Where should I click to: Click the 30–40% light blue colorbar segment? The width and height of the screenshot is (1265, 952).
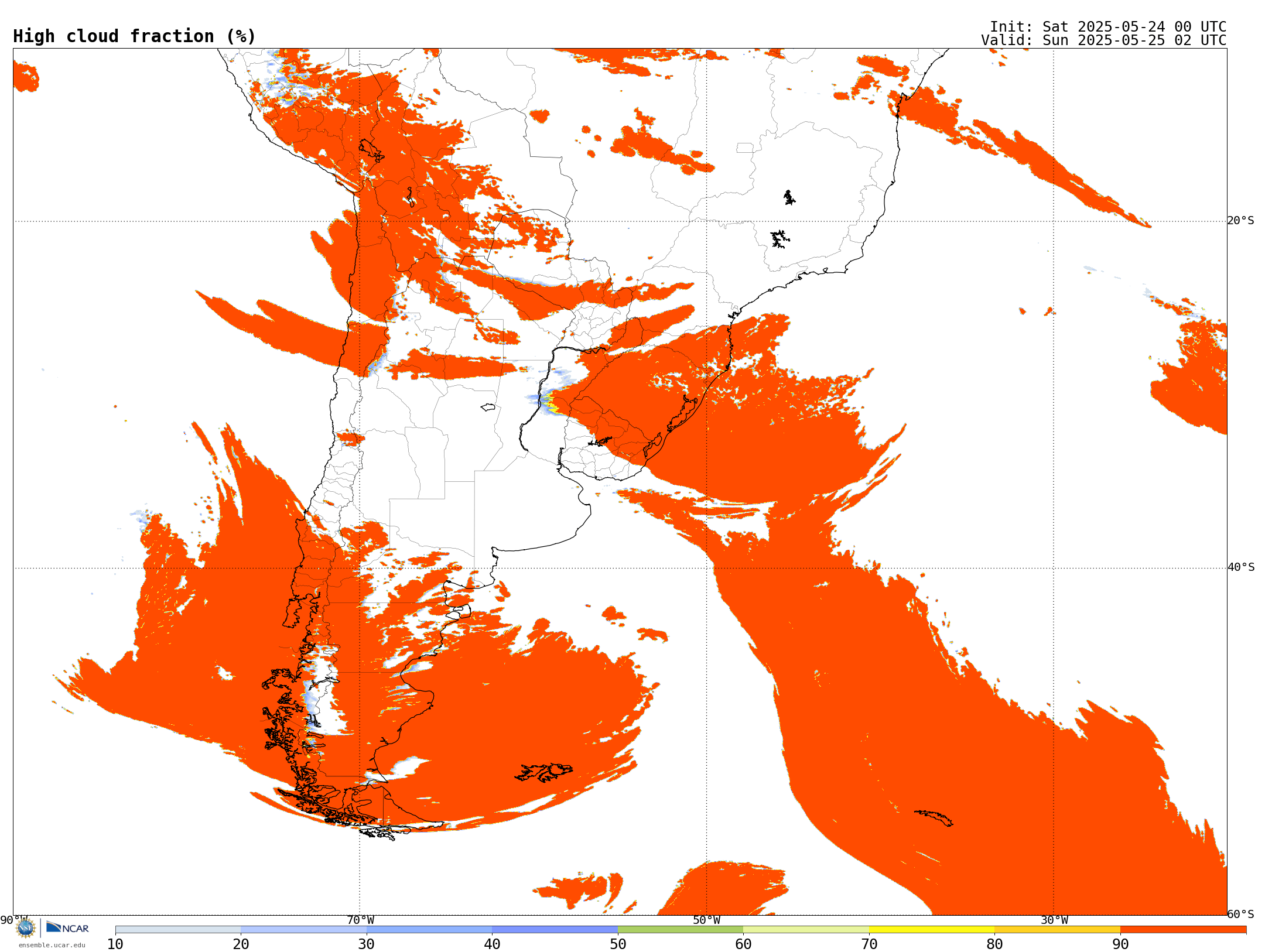(x=429, y=930)
